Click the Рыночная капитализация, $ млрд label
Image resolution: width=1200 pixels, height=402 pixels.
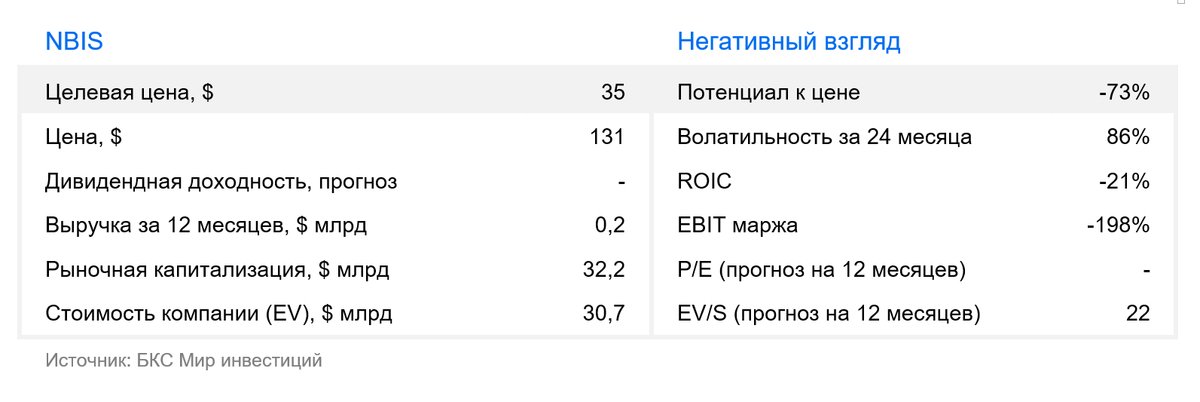(217, 270)
